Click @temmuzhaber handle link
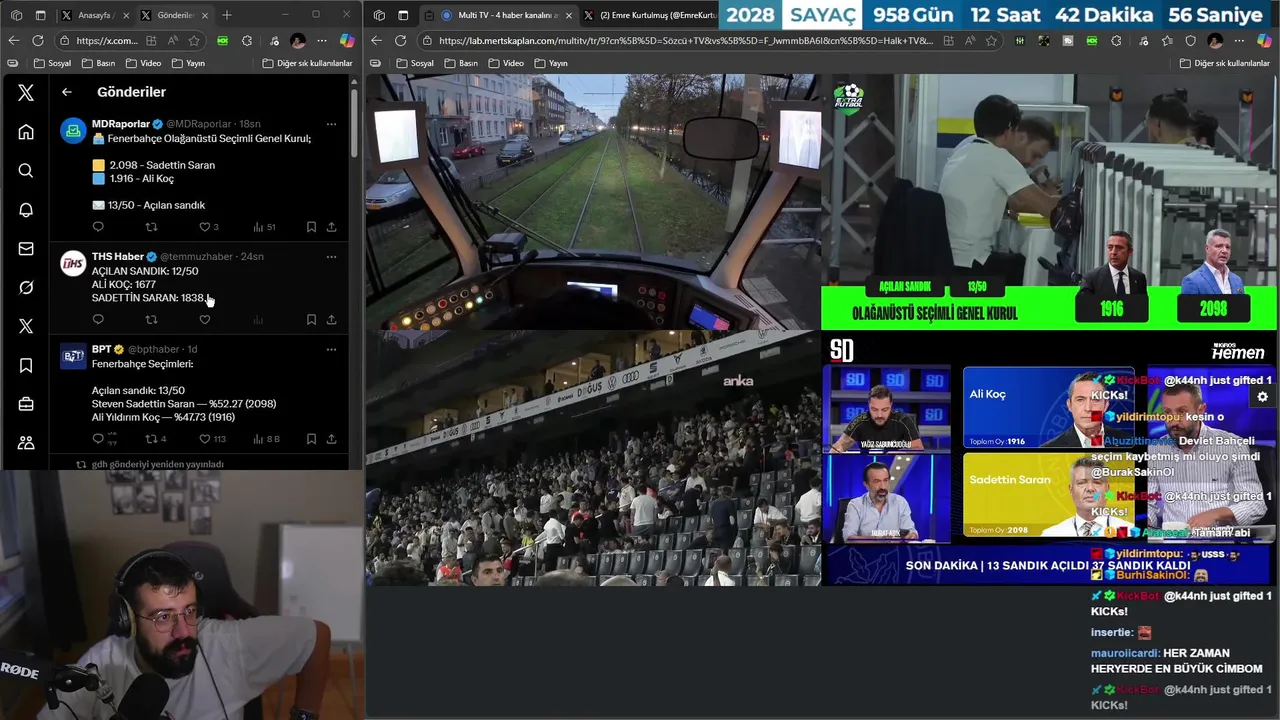Image resolution: width=1280 pixels, height=720 pixels. pyautogui.click(x=197, y=257)
